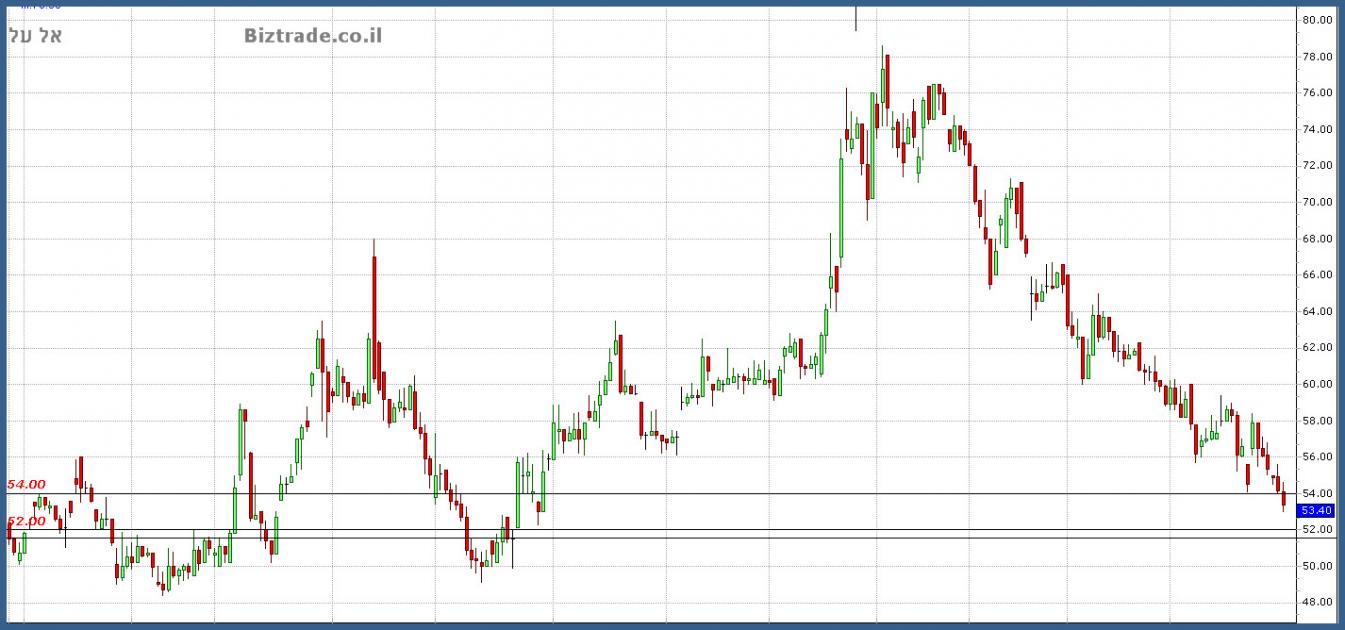Click the Biztrade.co.il watermark text
The image size is (1345, 630).
312,36
